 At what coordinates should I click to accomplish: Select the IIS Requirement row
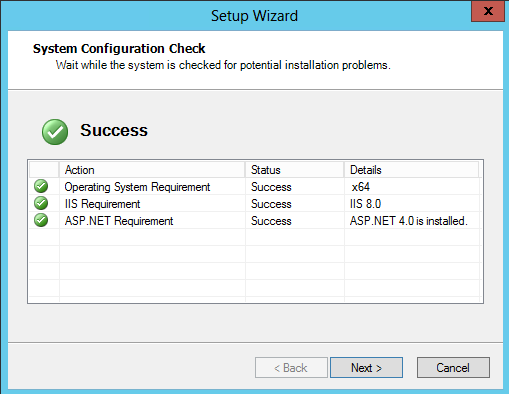click(255, 204)
